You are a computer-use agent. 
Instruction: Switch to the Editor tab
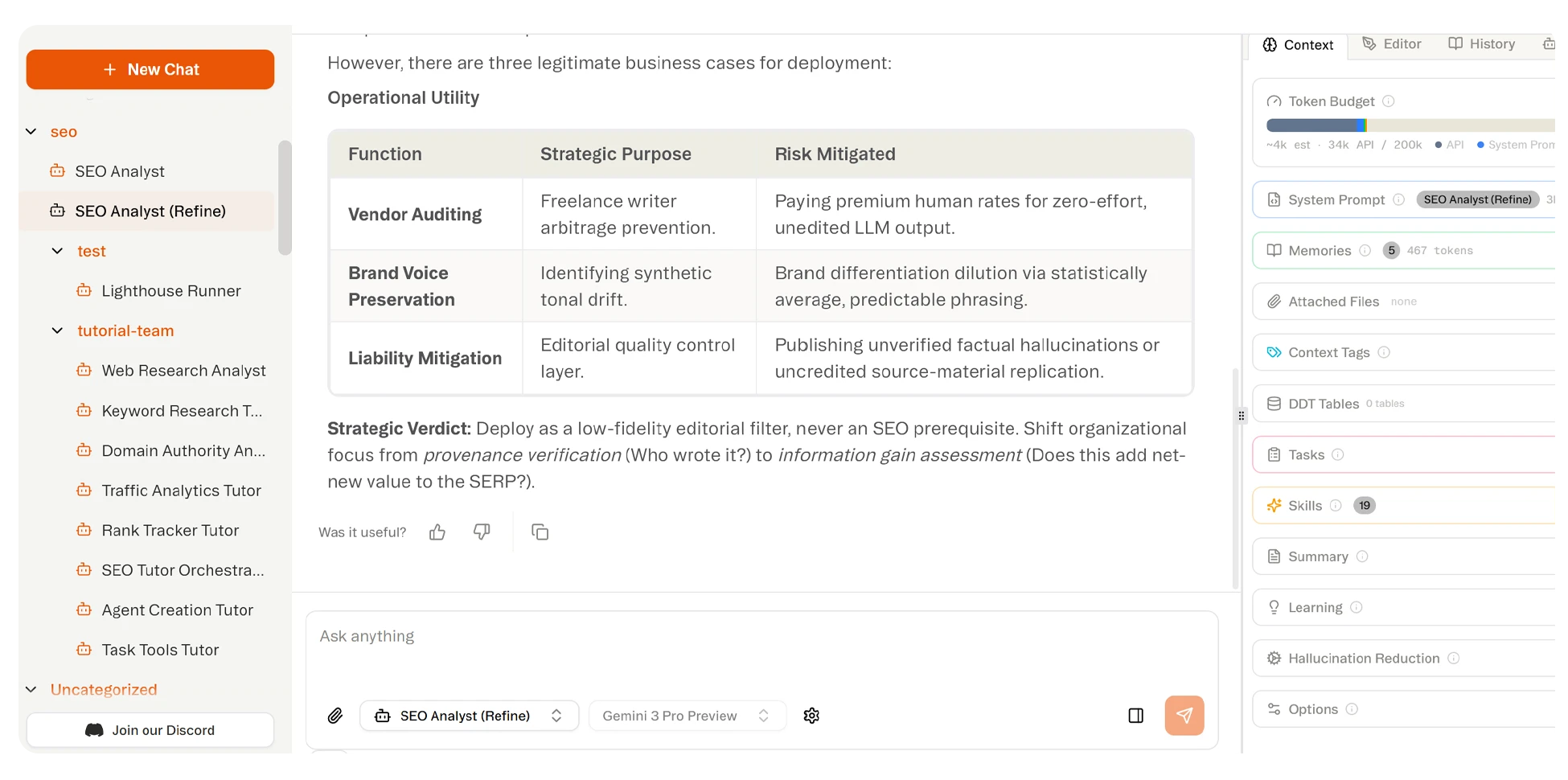1392,44
